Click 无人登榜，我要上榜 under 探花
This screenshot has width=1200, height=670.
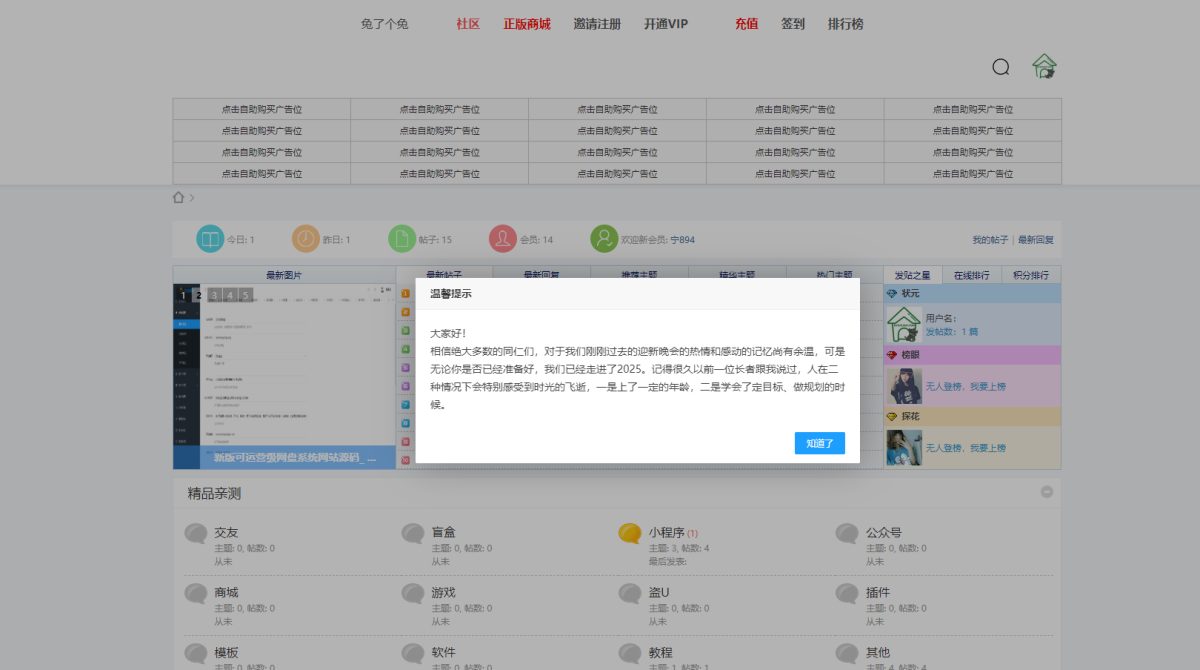pos(965,448)
